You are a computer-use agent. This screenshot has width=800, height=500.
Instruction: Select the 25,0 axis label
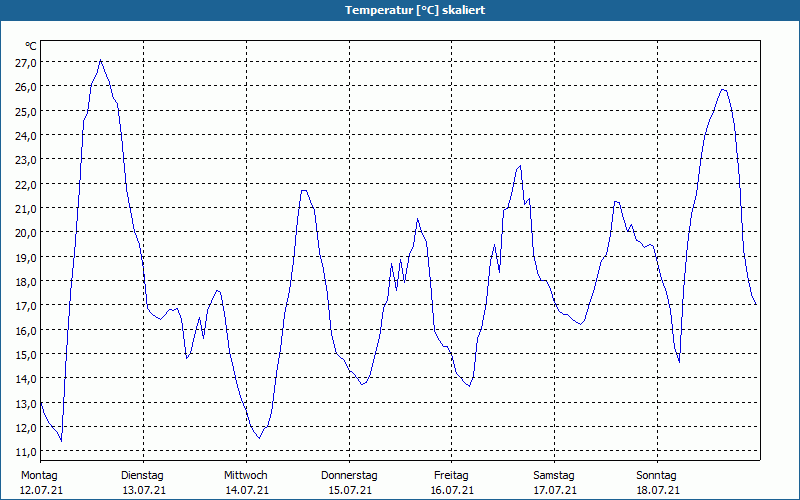click(x=26, y=111)
